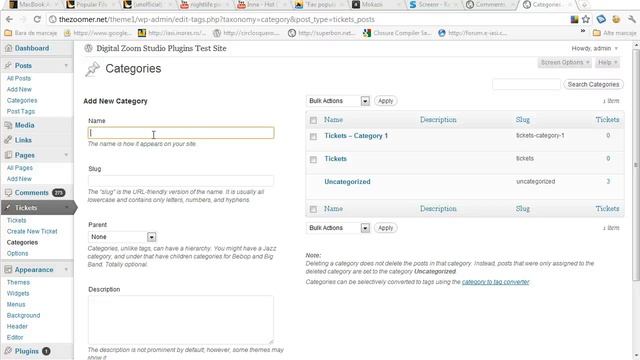Open the Comments menu
Screen dimensions: 640x360
click(x=31, y=193)
